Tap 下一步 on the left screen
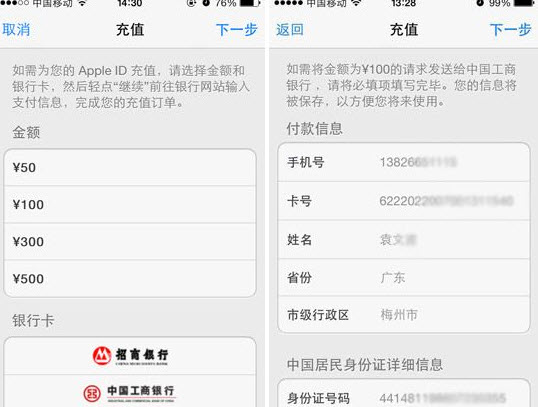 [x=237, y=30]
